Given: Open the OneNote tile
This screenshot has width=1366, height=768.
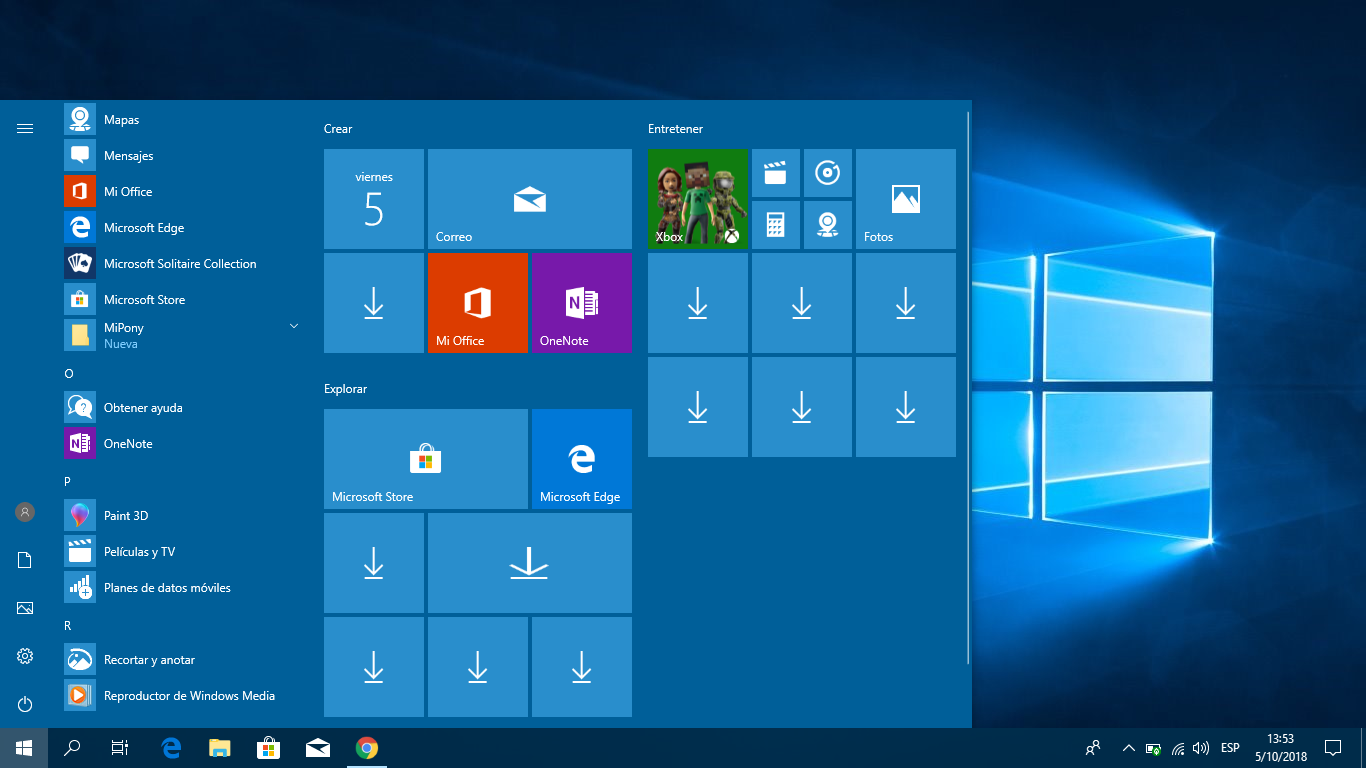Looking at the screenshot, I should (582, 303).
